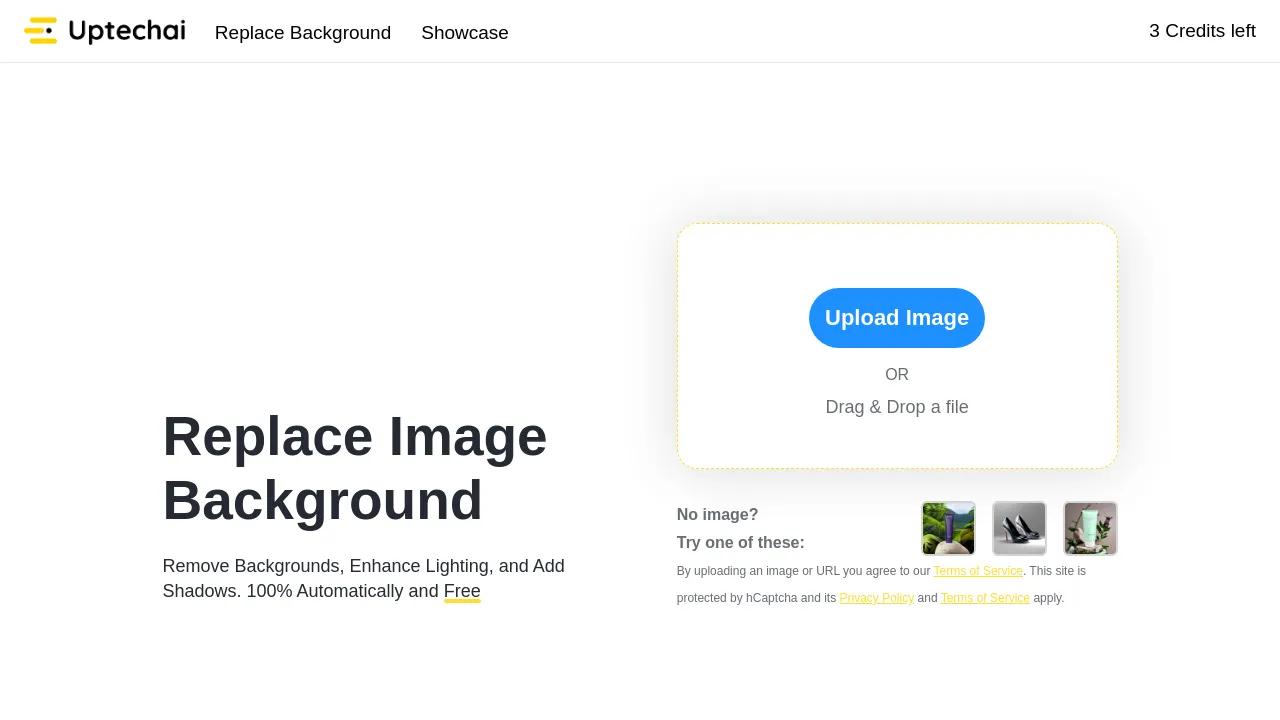Select the purple bottle sample image
This screenshot has height=720, width=1280.
(948, 528)
